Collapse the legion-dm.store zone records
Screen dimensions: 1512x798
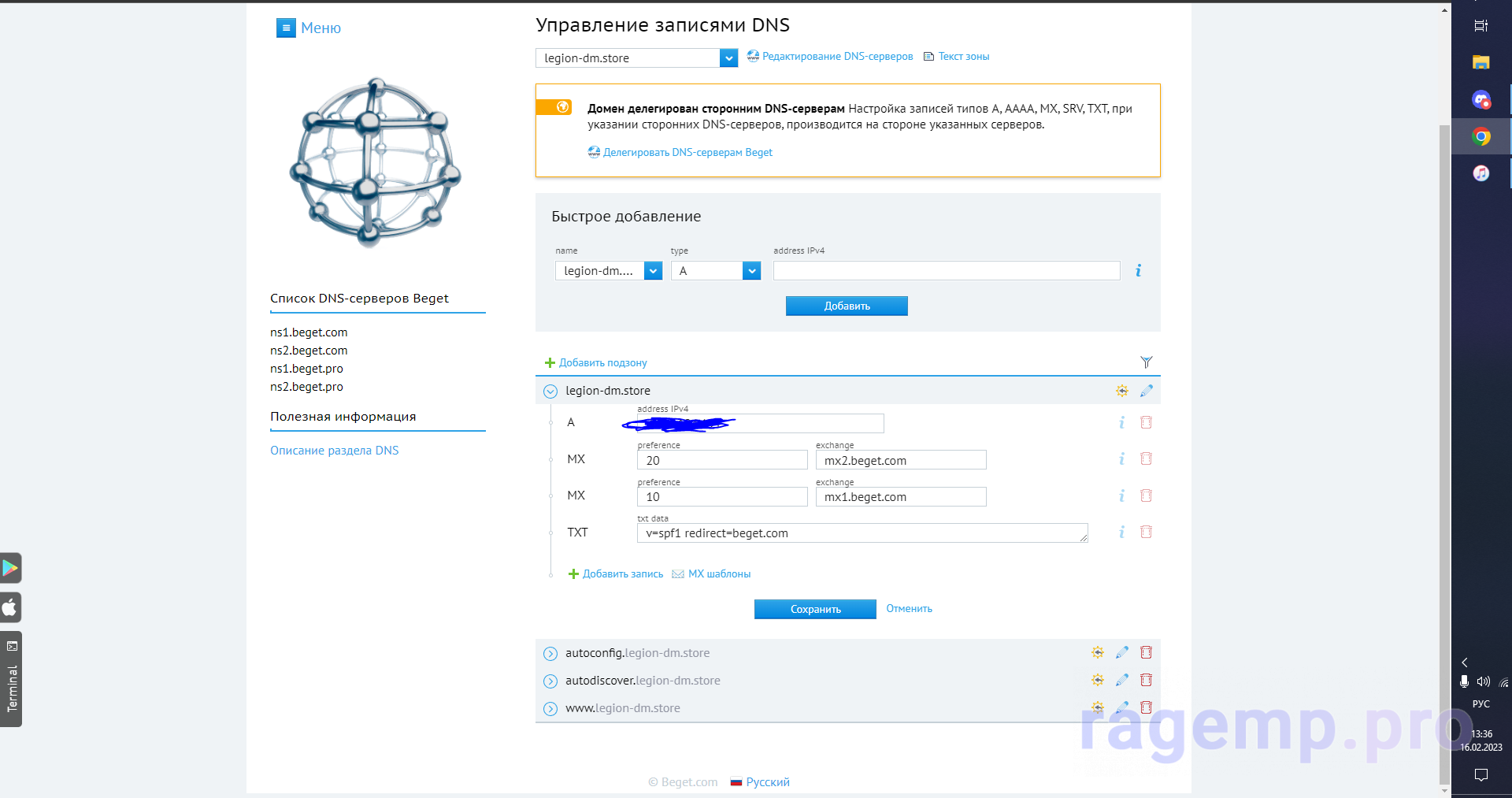point(550,392)
